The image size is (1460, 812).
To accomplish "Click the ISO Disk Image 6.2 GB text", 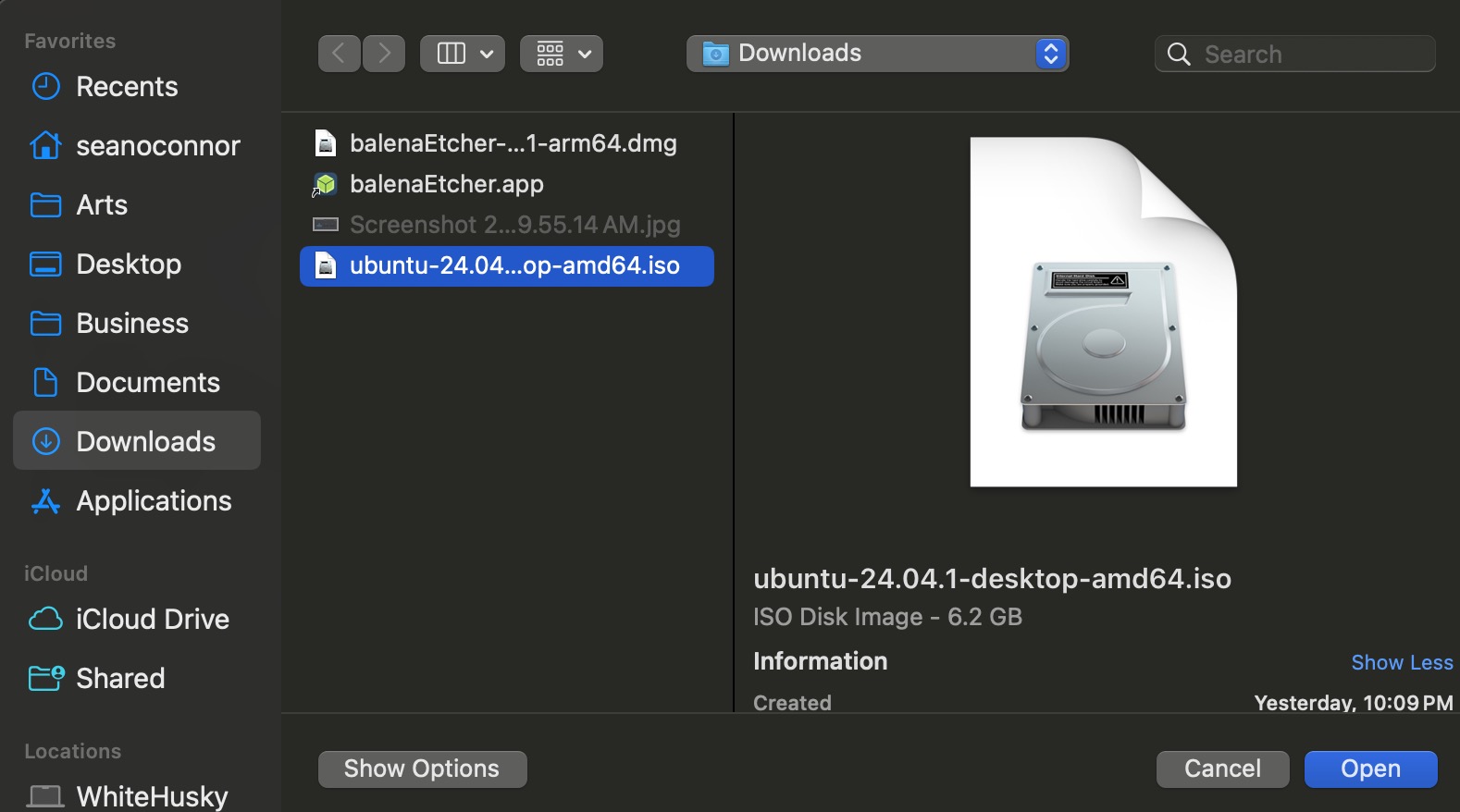I will point(887,617).
